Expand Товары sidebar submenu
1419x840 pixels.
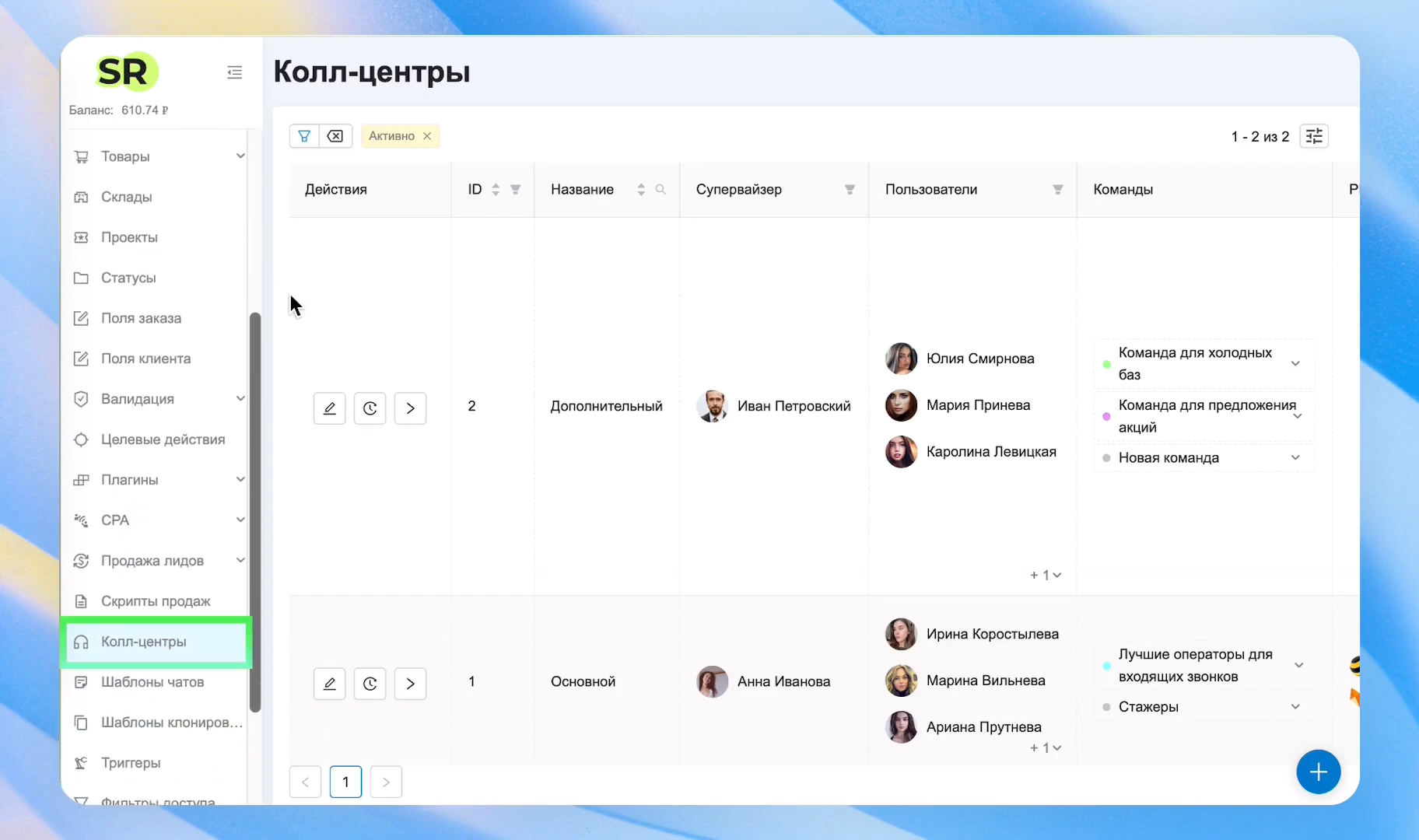pyautogui.click(x=240, y=156)
